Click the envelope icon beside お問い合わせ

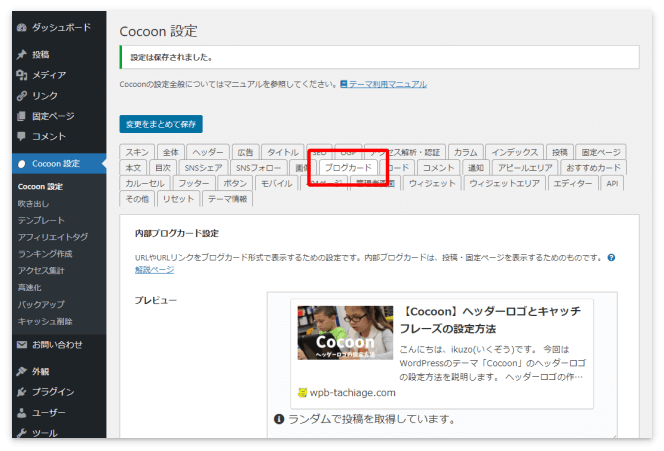pyautogui.click(x=22, y=345)
